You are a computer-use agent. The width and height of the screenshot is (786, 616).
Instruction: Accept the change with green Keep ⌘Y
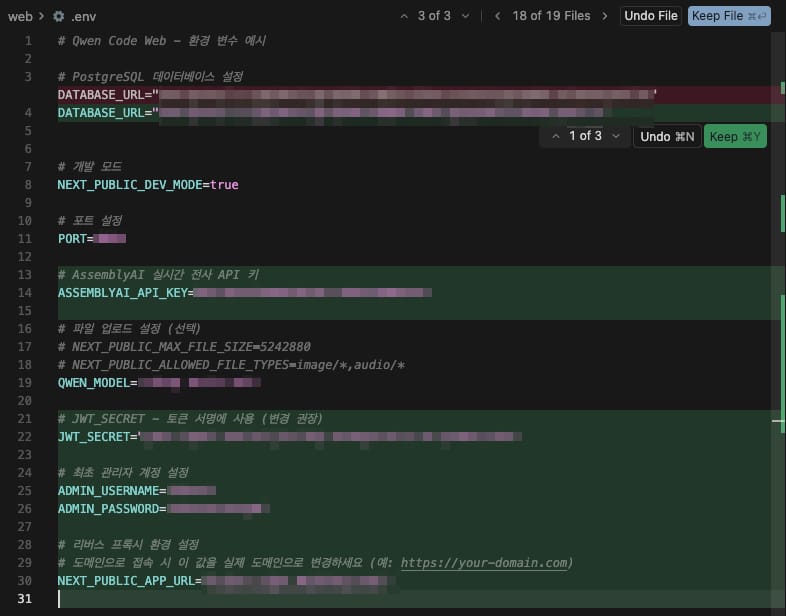[735, 136]
